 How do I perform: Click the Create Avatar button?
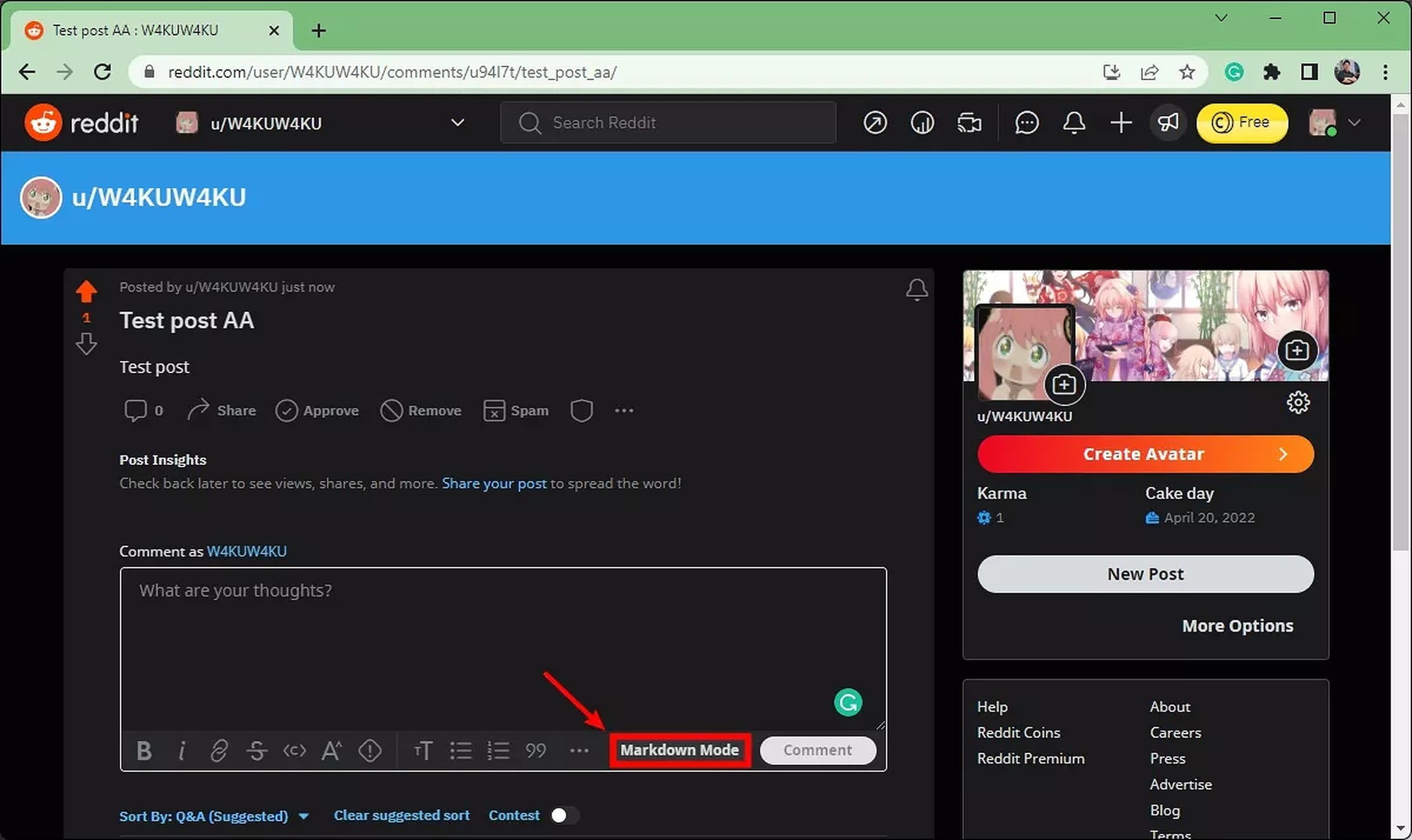pyautogui.click(x=1145, y=454)
